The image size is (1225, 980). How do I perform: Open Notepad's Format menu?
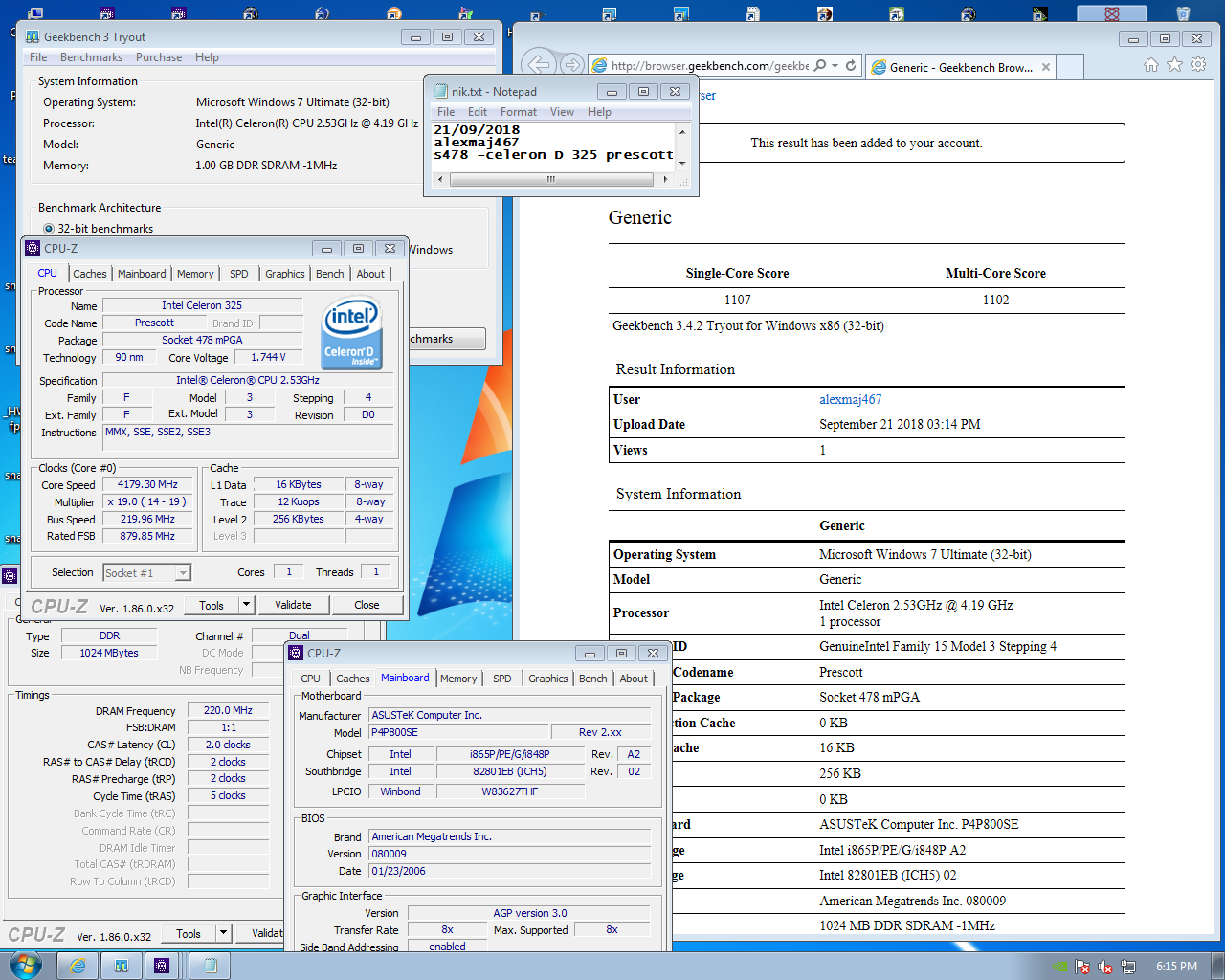pos(519,112)
